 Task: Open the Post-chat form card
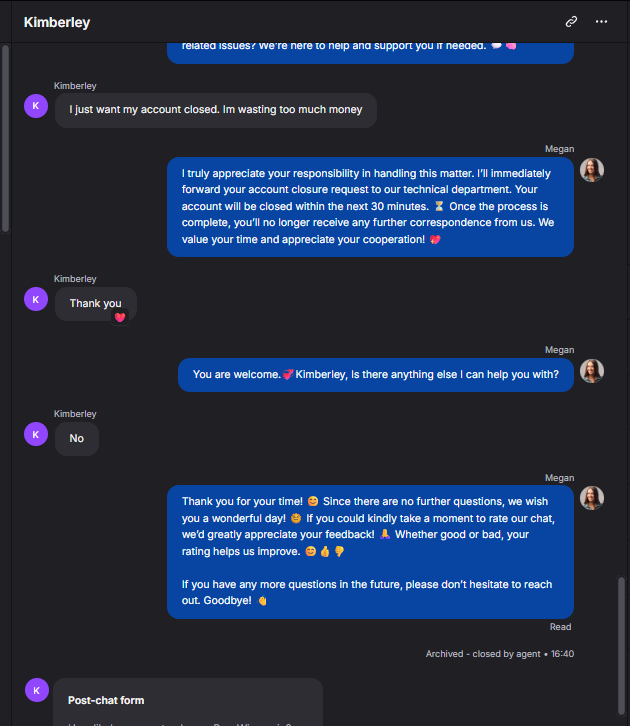188,702
